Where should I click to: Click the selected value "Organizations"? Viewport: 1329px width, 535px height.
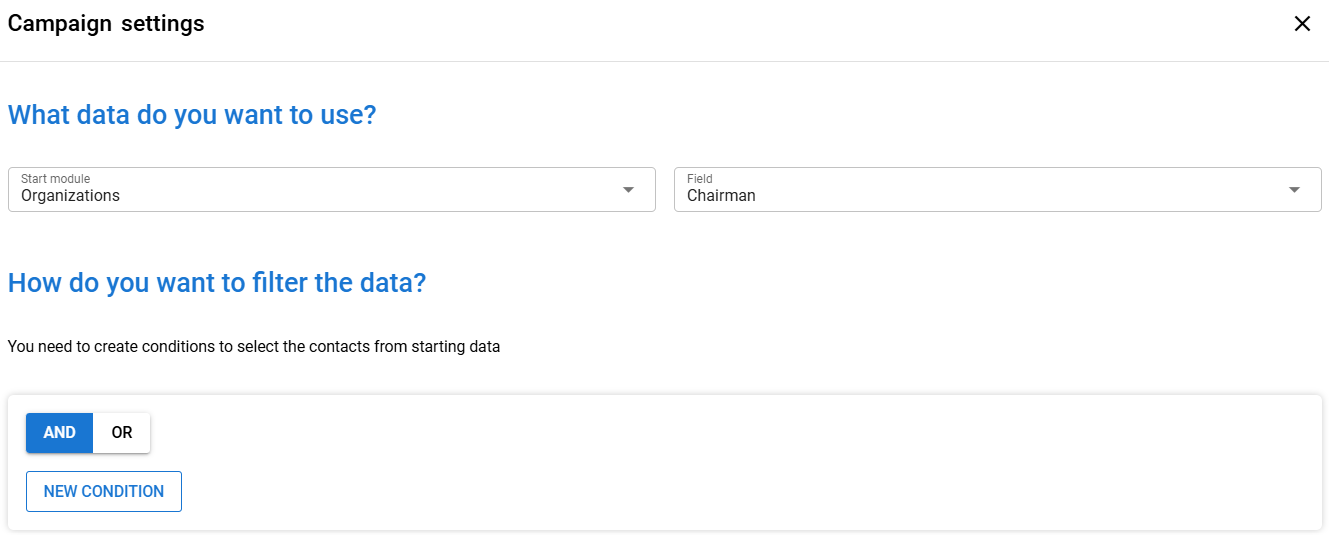[x=70, y=196]
